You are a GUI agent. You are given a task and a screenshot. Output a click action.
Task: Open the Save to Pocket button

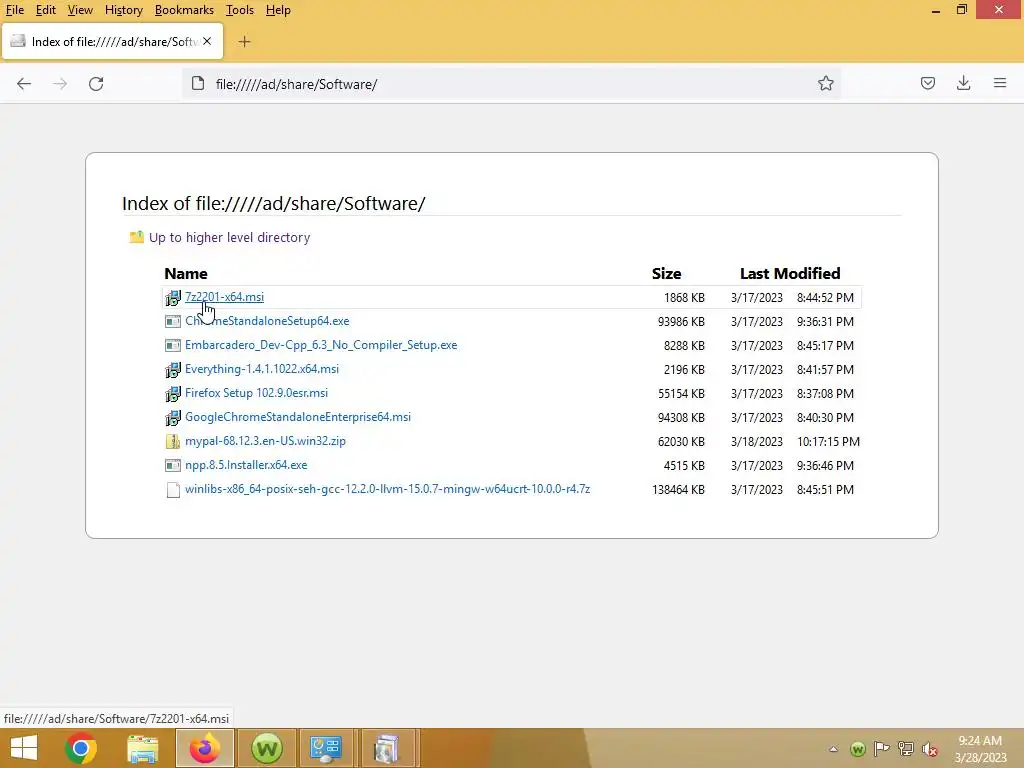pos(927,83)
